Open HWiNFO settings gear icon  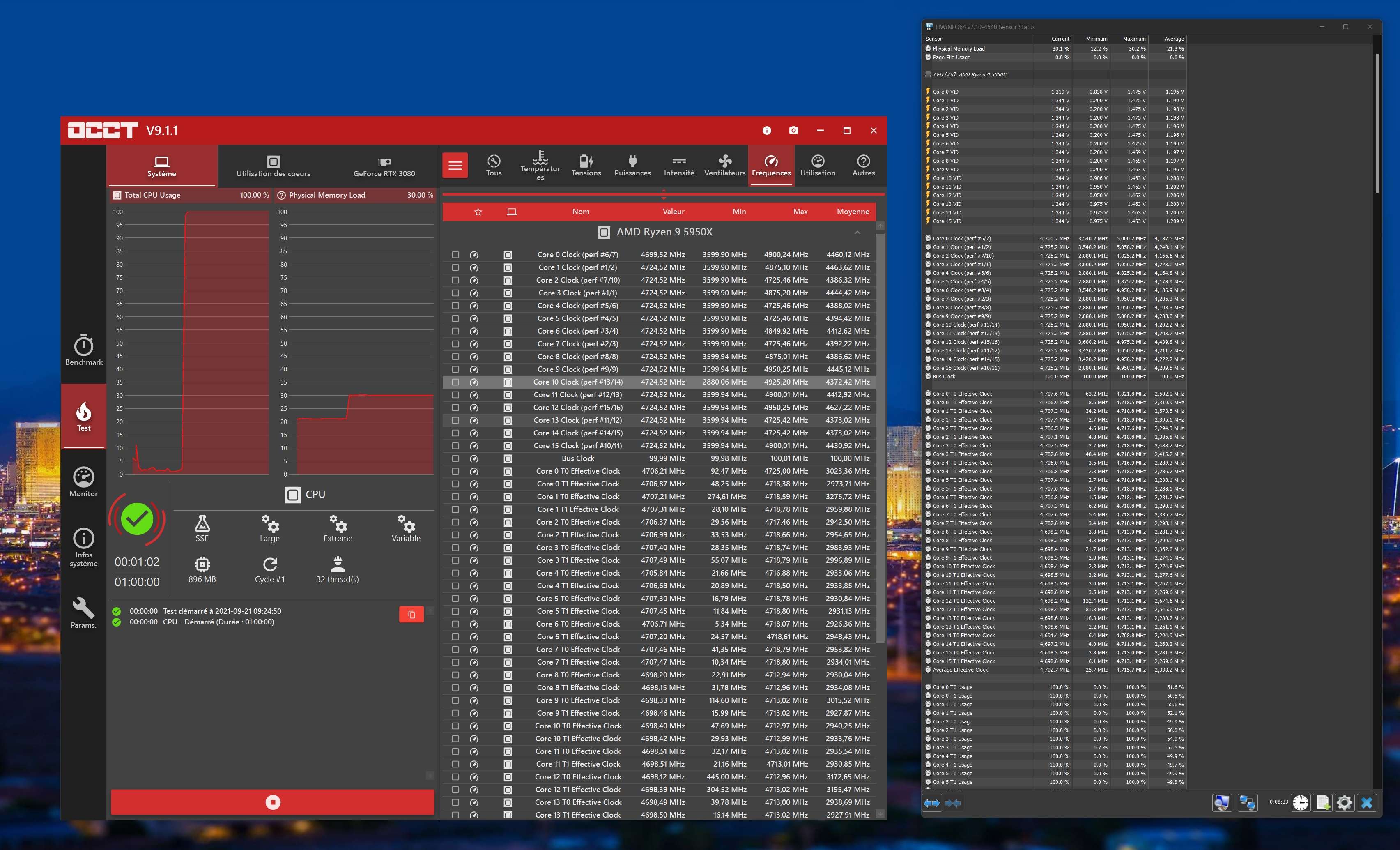pos(1344,802)
